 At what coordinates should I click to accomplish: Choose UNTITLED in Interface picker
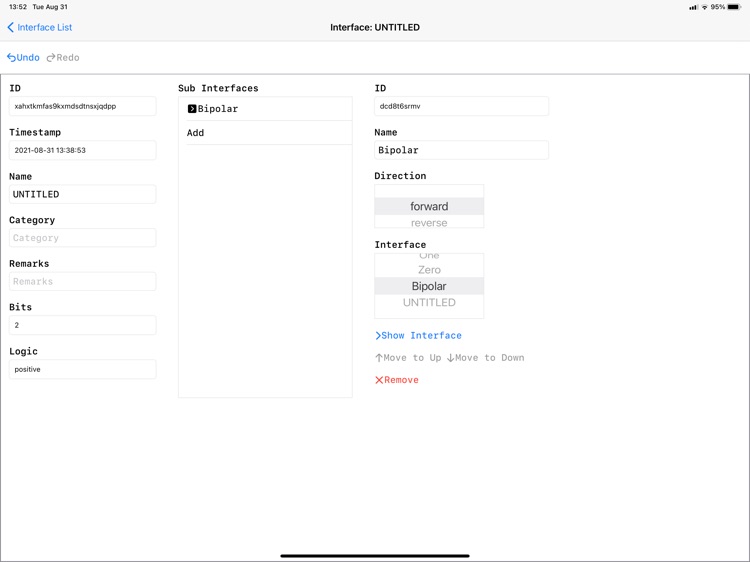429,302
